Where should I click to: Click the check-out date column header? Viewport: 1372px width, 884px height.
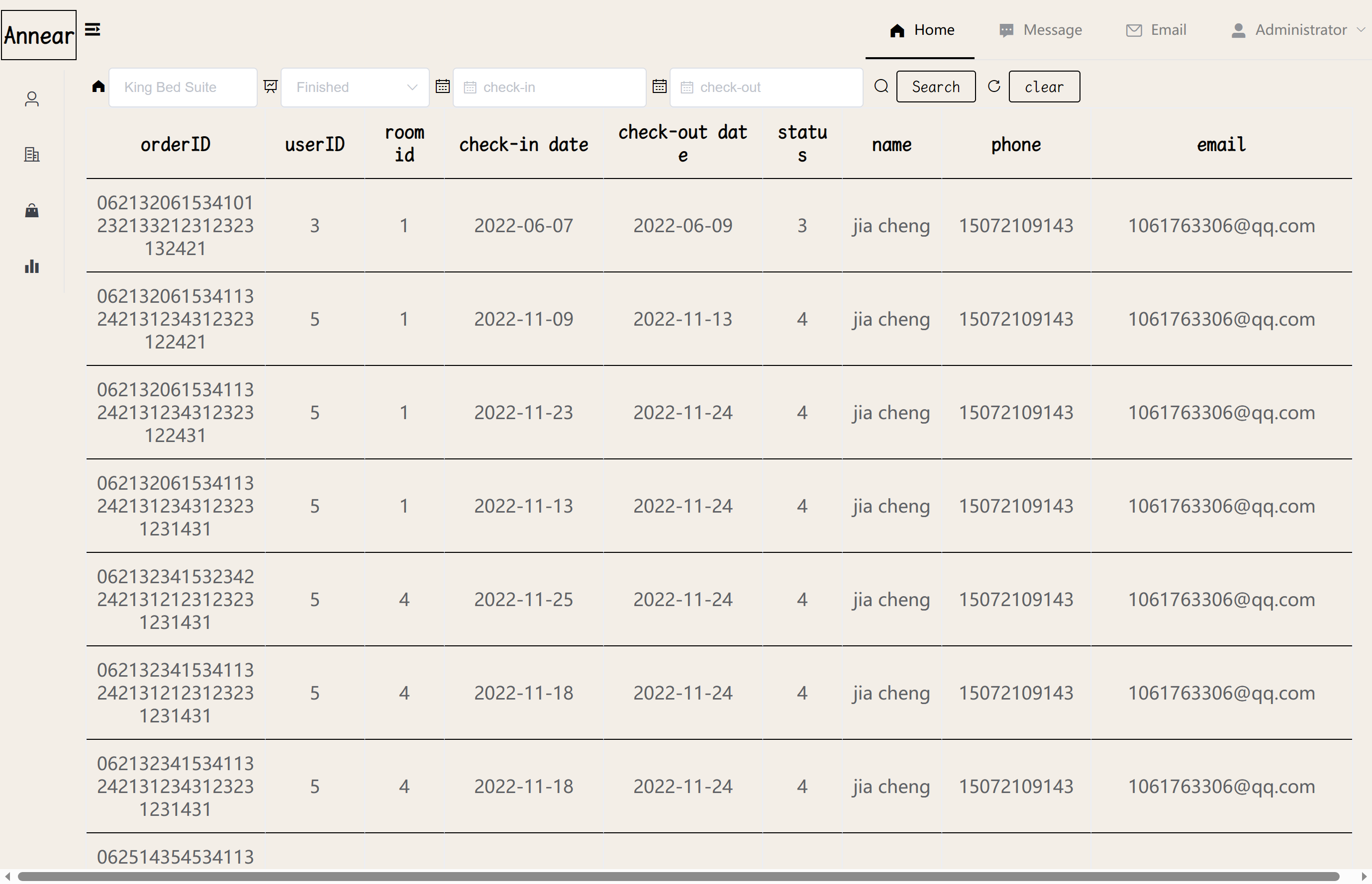tap(682, 144)
